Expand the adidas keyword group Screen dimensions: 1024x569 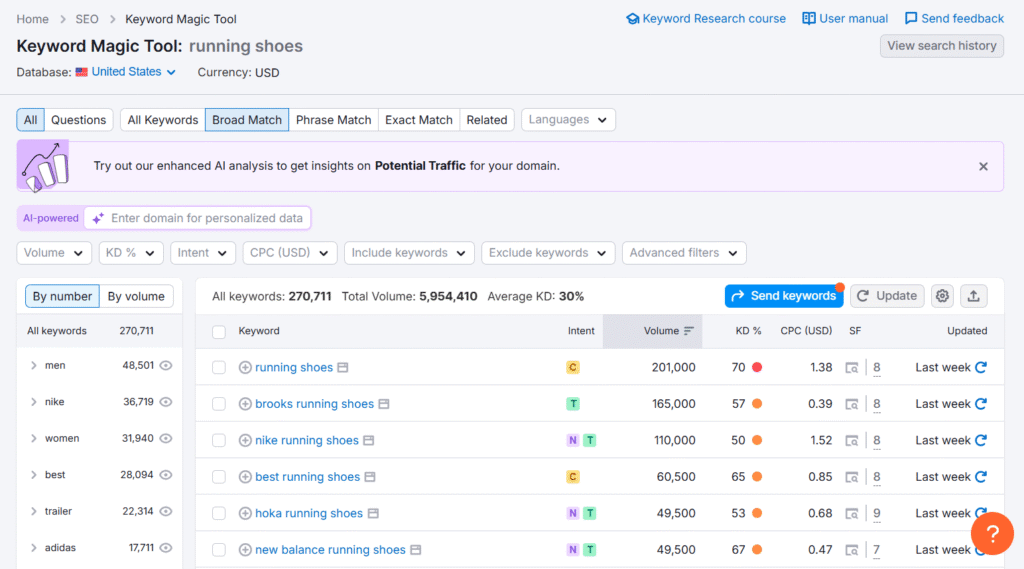pyautogui.click(x=33, y=548)
